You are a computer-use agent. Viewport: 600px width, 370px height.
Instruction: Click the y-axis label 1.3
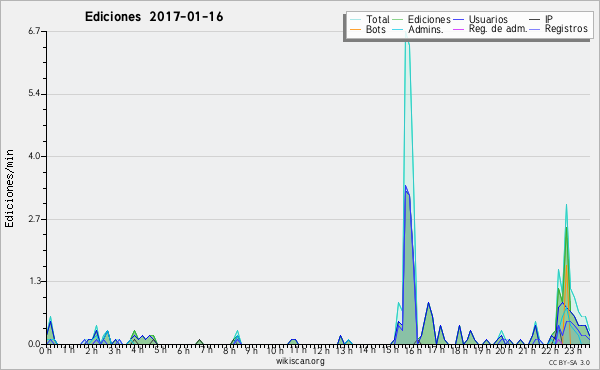click(34, 281)
